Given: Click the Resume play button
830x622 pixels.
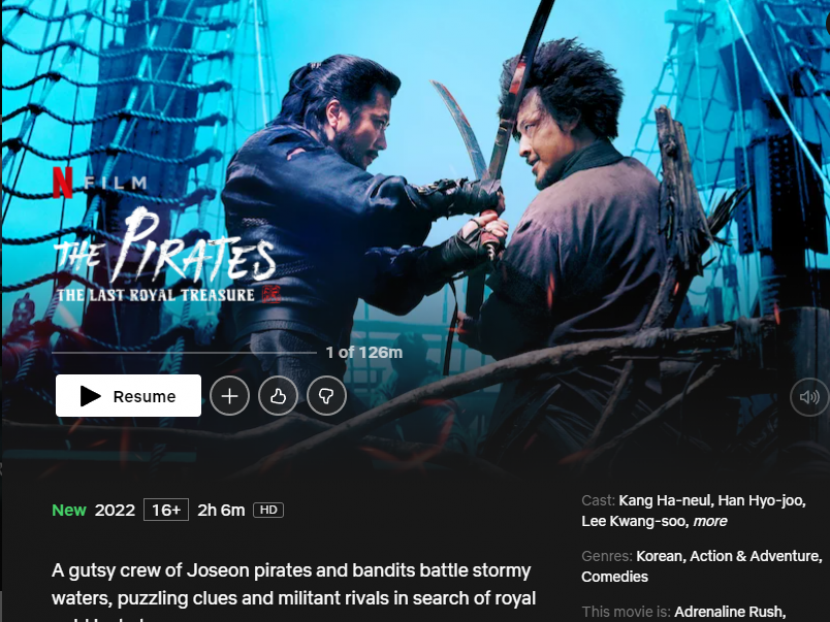Looking at the screenshot, I should pos(128,395).
